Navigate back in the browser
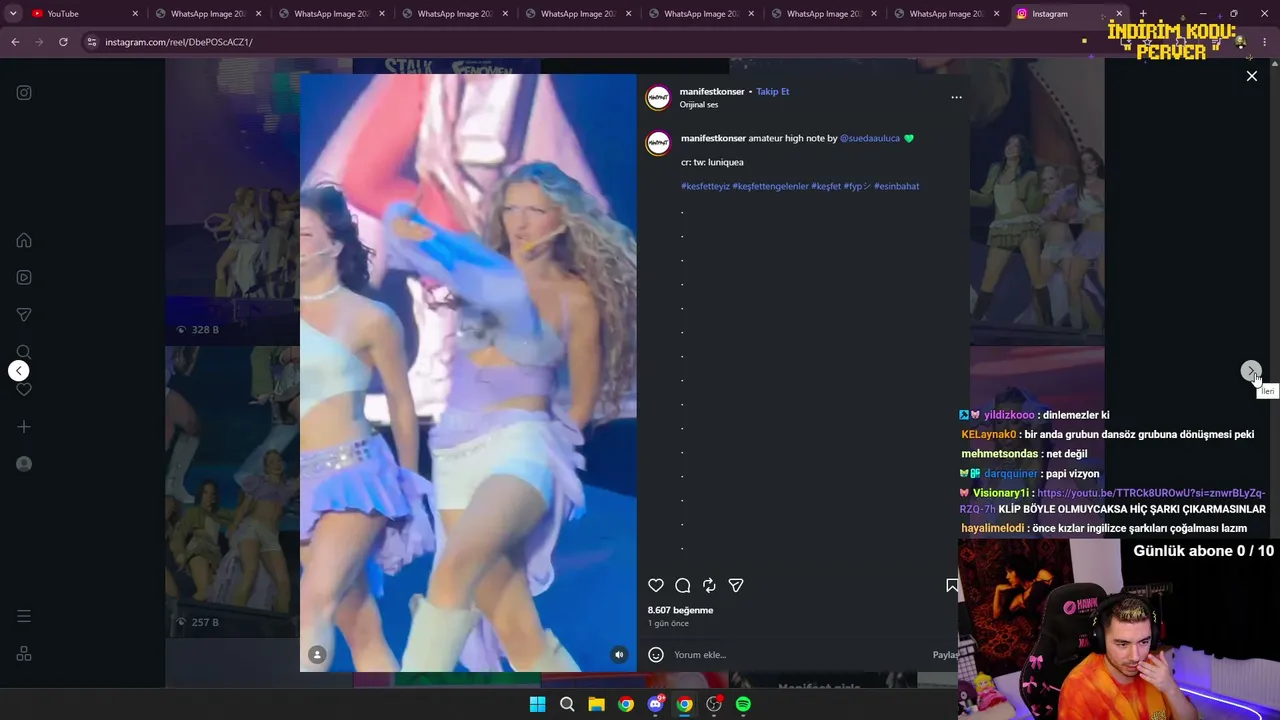The width and height of the screenshot is (1280, 720). (x=15, y=42)
